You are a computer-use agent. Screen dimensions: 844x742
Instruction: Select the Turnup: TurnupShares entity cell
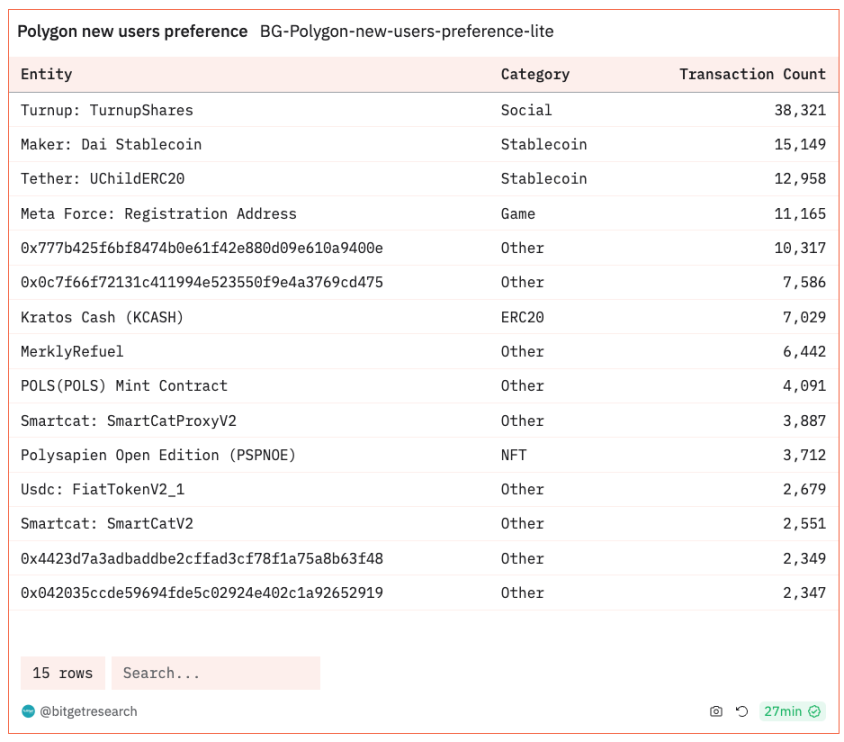(107, 110)
